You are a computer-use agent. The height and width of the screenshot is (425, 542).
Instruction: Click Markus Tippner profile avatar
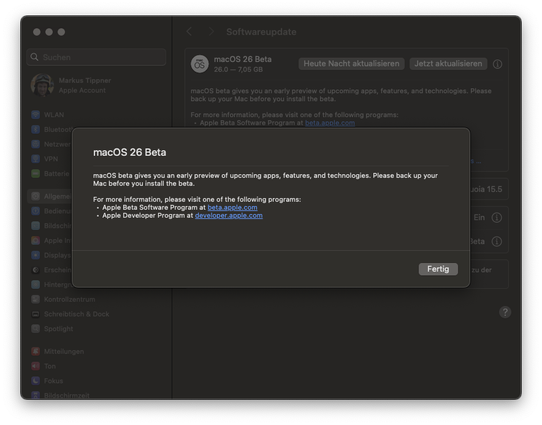click(42, 85)
